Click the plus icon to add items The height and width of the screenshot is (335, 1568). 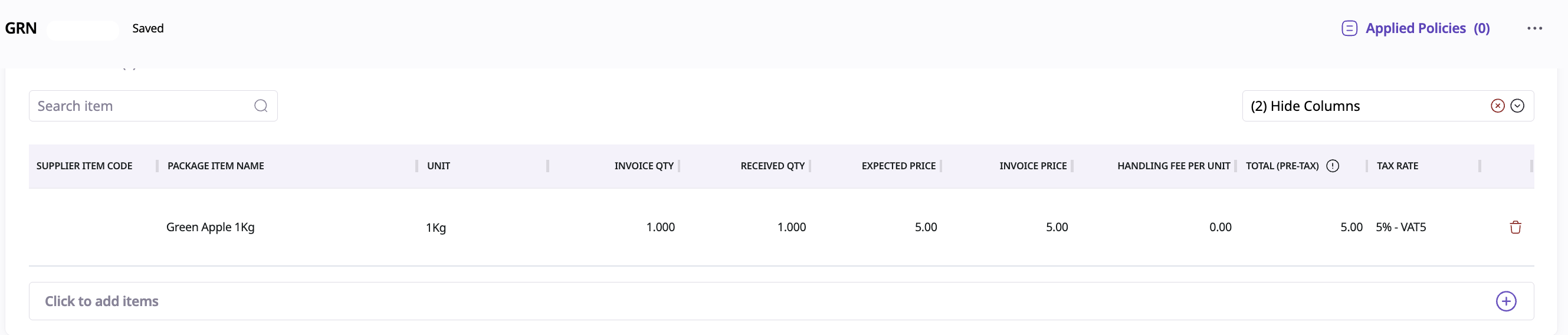point(1506,301)
